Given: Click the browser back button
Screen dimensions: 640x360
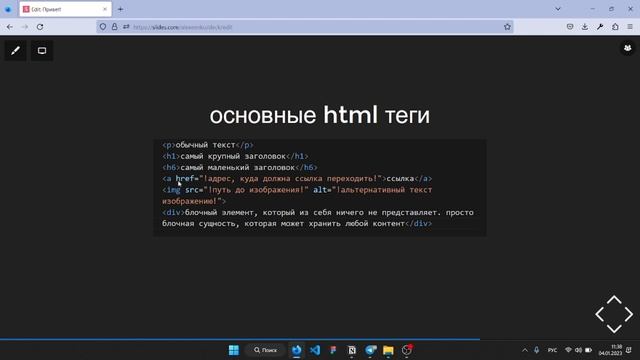Looking at the screenshot, I should click(10, 27).
